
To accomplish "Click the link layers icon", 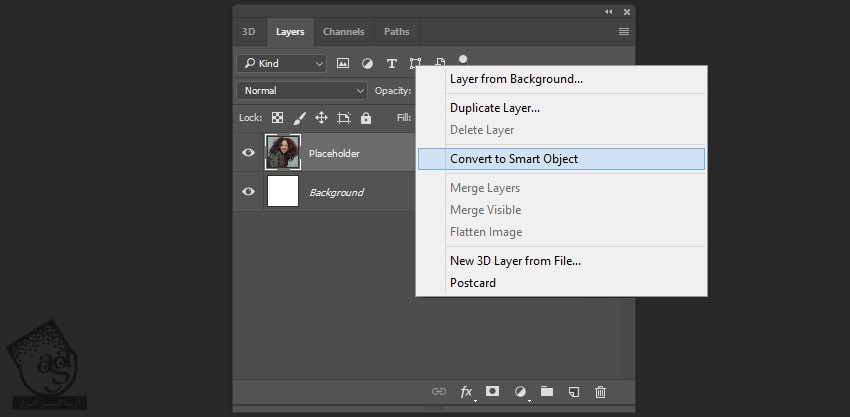I will pyautogui.click(x=439, y=392).
